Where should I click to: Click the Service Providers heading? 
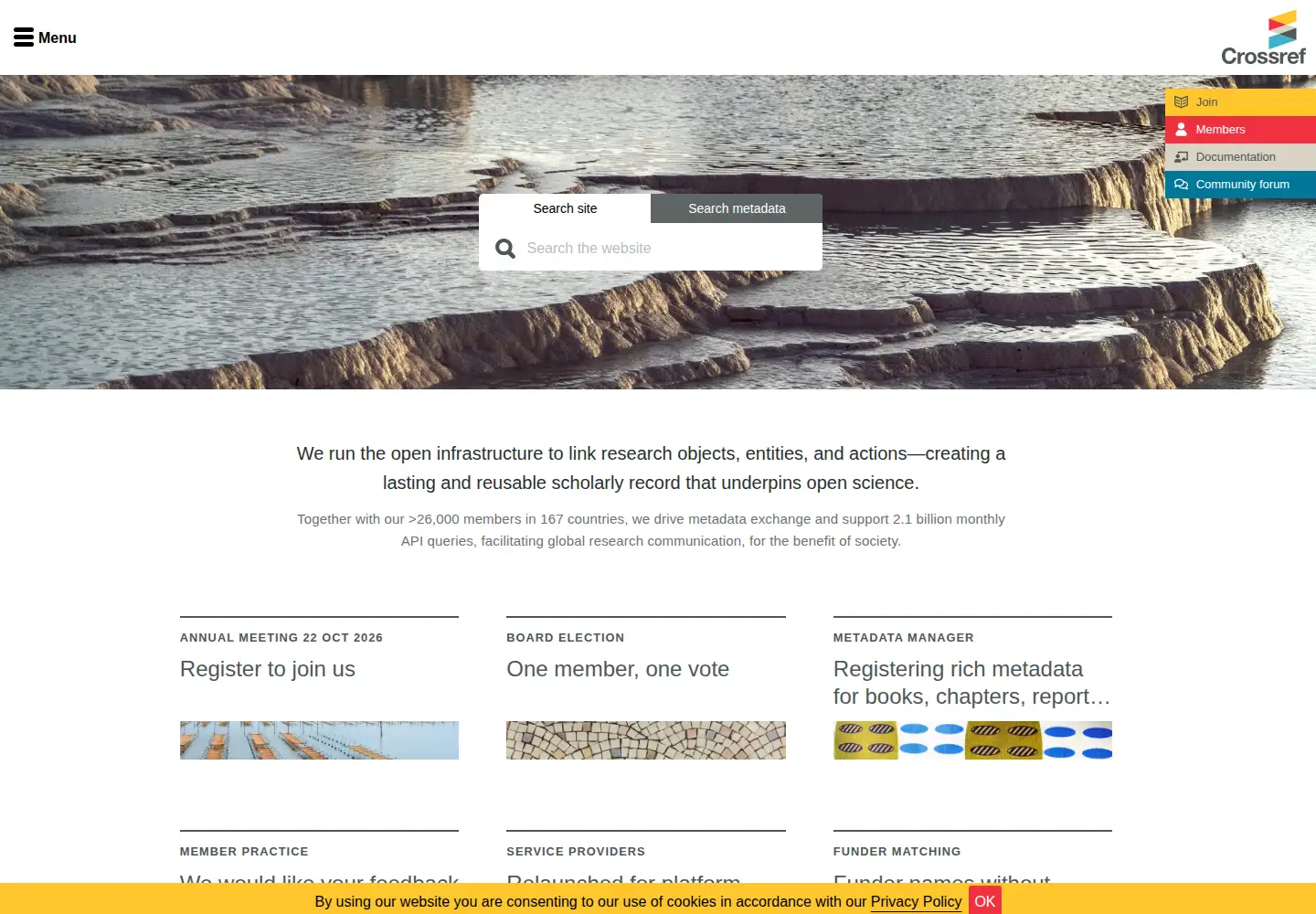(x=576, y=852)
